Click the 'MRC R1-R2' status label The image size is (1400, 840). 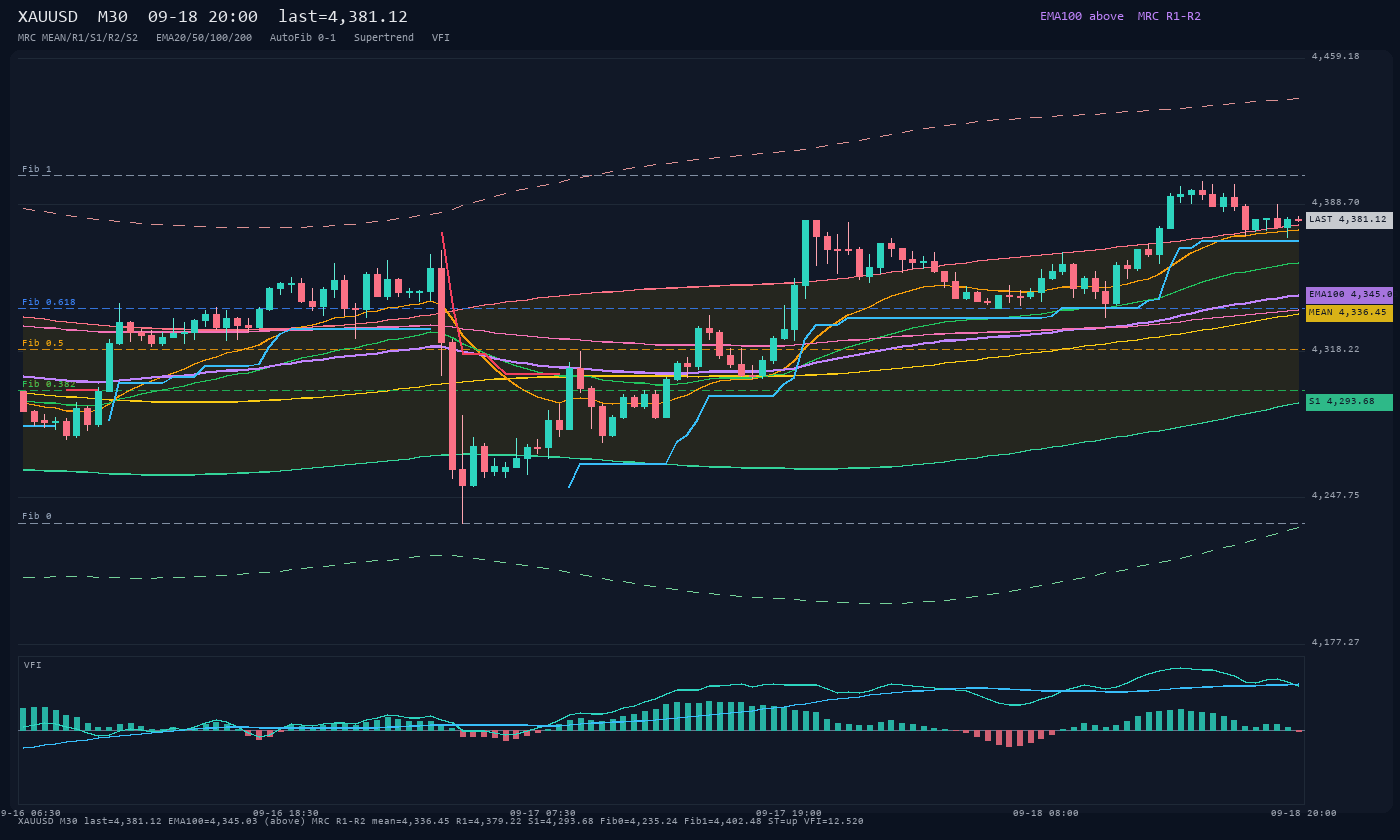(1169, 16)
